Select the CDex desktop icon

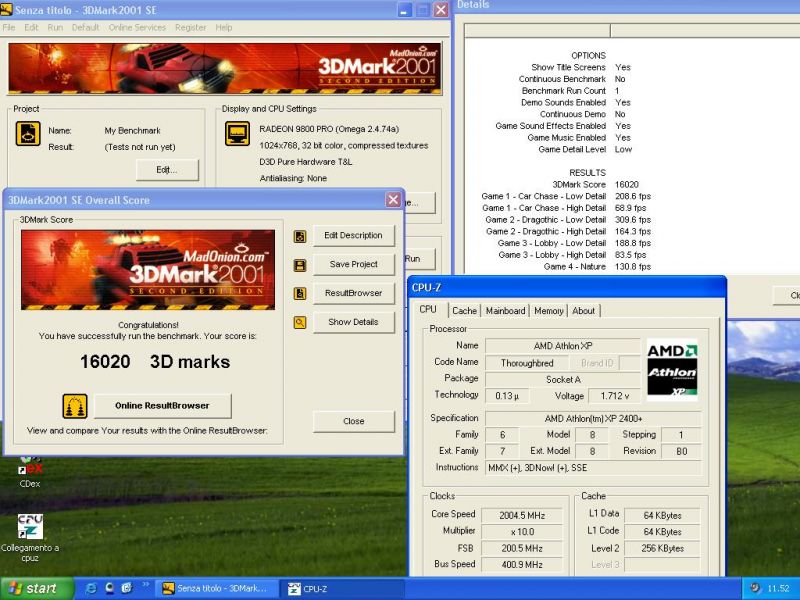(30, 472)
